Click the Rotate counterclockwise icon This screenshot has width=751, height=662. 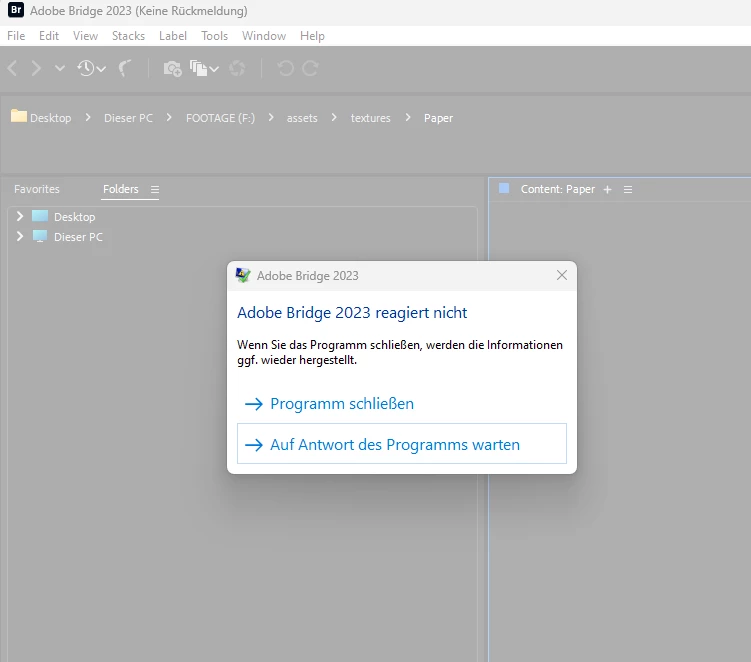[285, 68]
